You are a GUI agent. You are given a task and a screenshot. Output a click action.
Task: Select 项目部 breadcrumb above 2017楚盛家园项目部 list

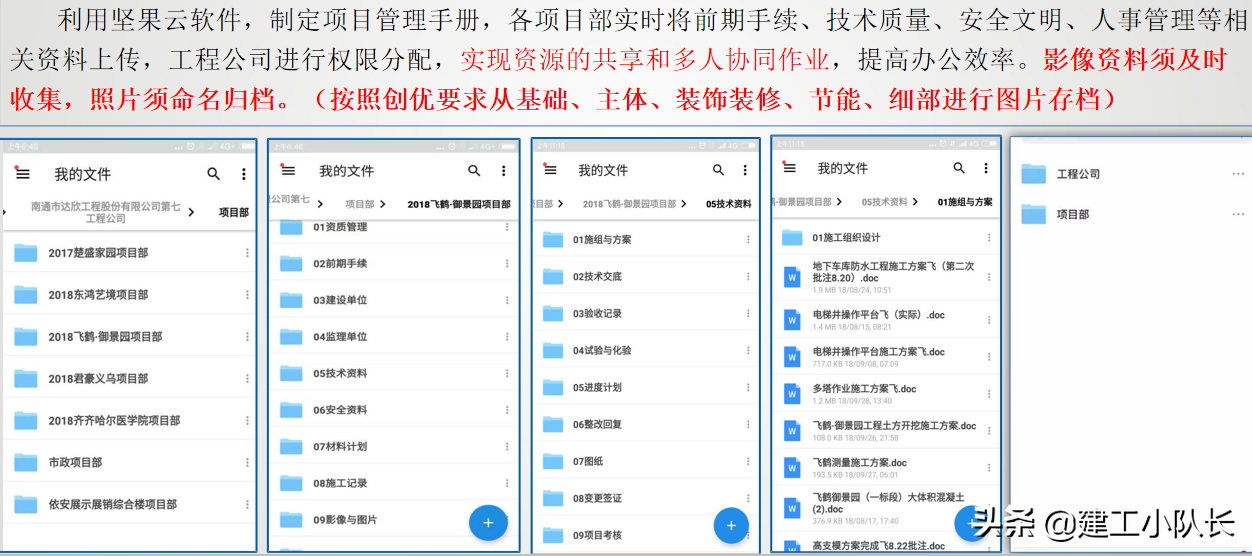(234, 212)
